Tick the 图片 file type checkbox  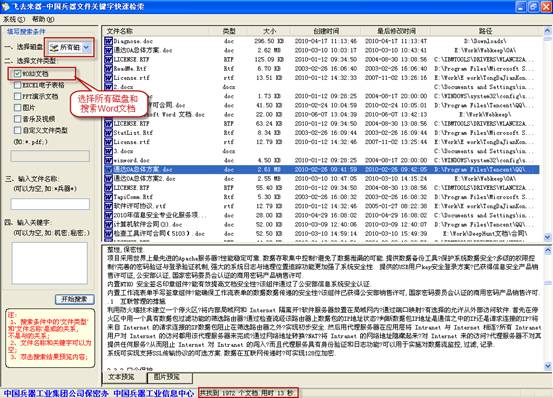pyautogui.click(x=17, y=108)
